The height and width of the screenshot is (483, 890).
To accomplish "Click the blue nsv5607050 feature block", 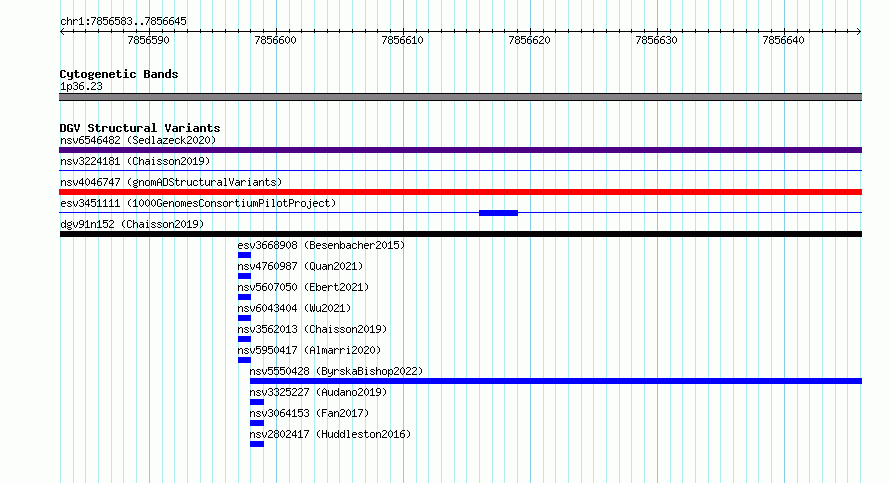I will point(245,297).
